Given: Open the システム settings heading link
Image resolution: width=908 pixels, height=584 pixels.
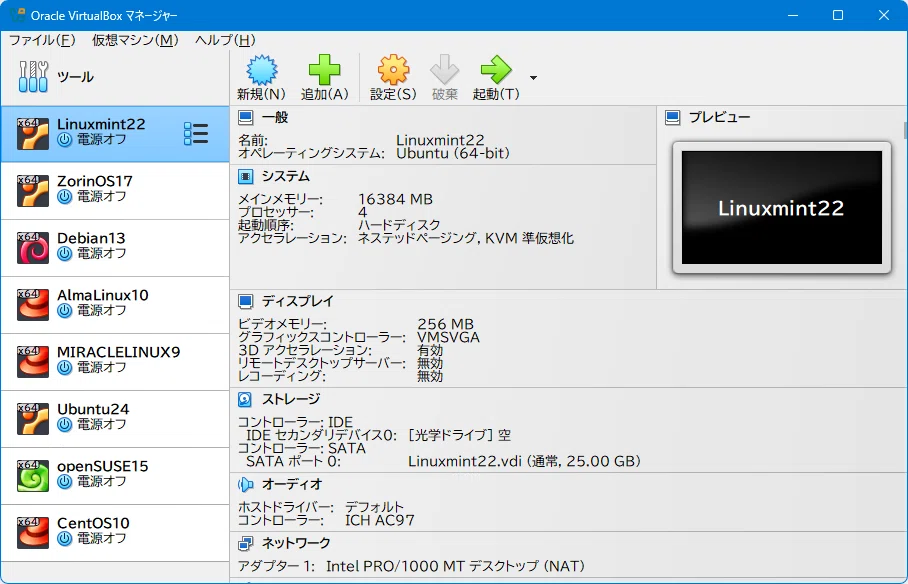Looking at the screenshot, I should 285,176.
